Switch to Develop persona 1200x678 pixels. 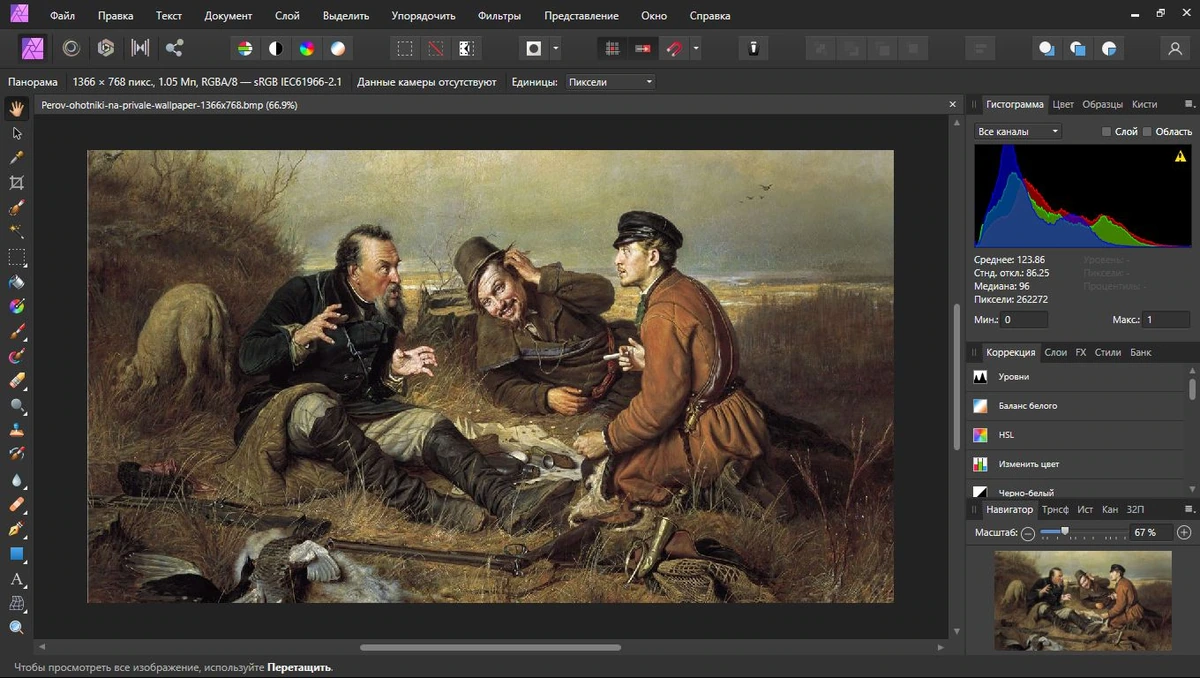(105, 47)
